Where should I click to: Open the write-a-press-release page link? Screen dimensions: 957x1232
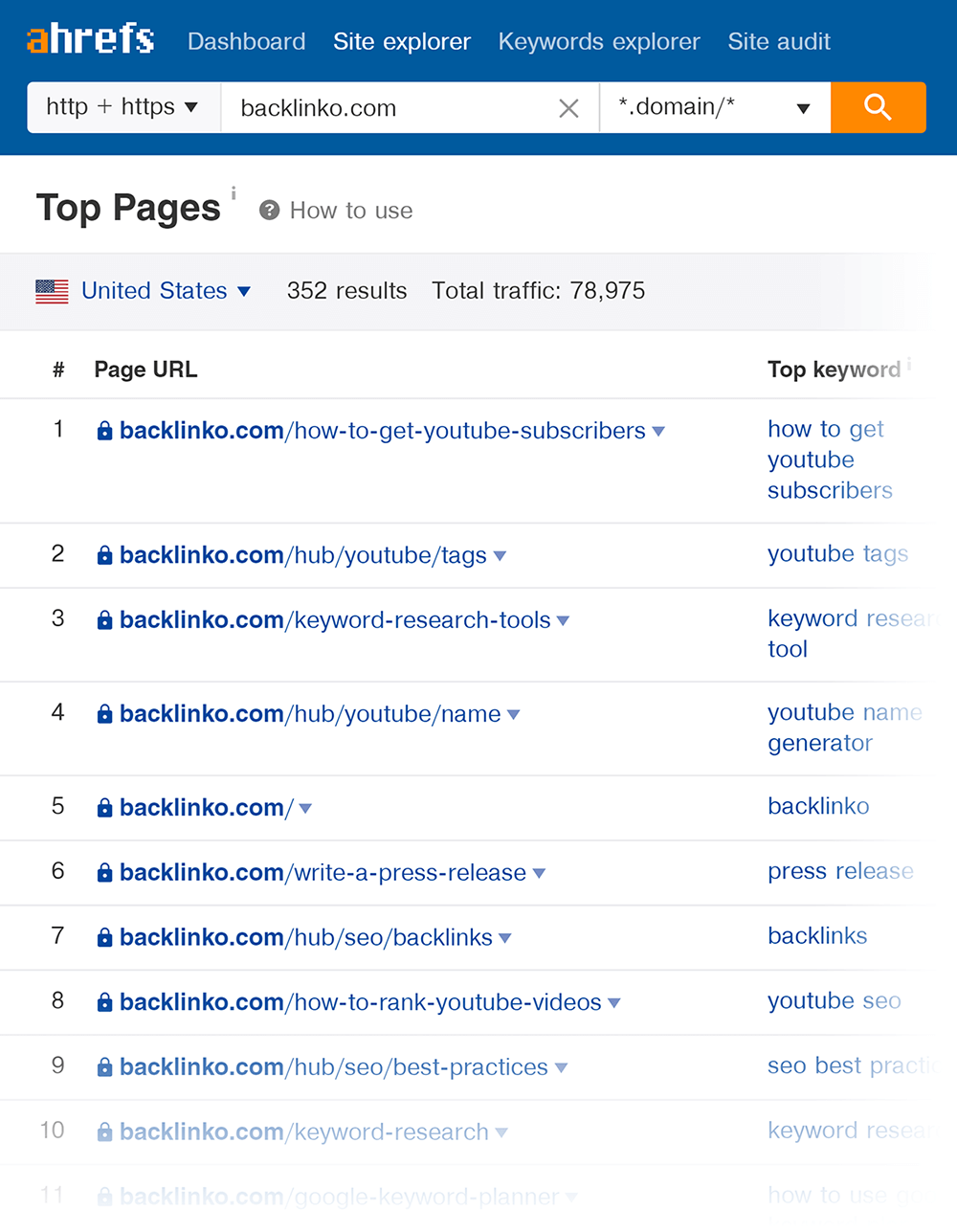(x=323, y=873)
